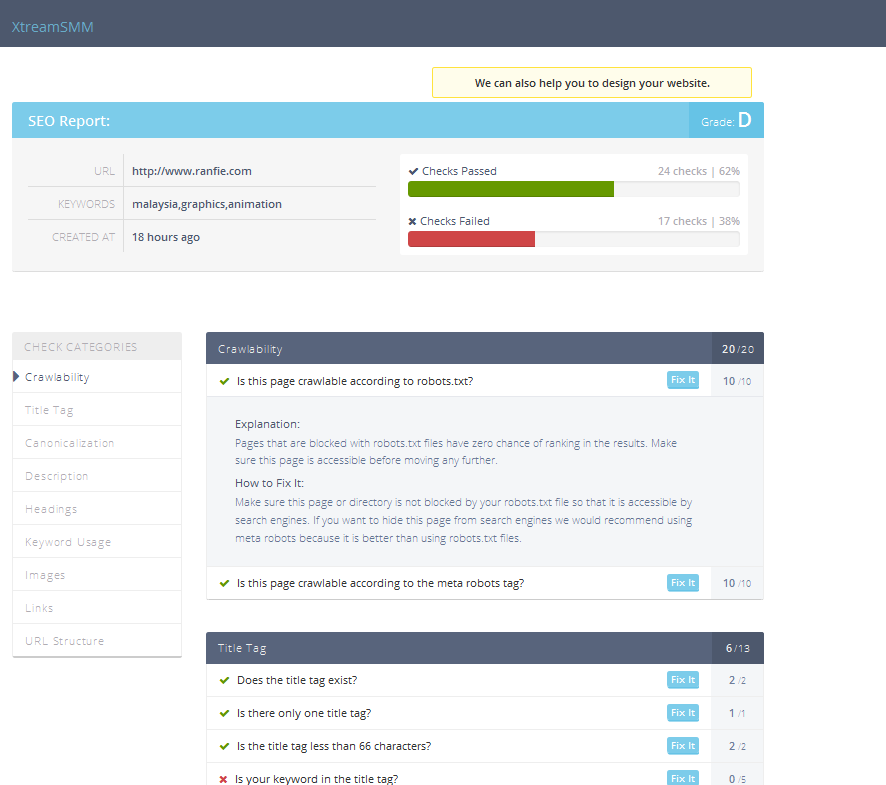Click the check icon next to 'Is there only one title tag?'
The height and width of the screenshot is (785, 886).
click(224, 713)
